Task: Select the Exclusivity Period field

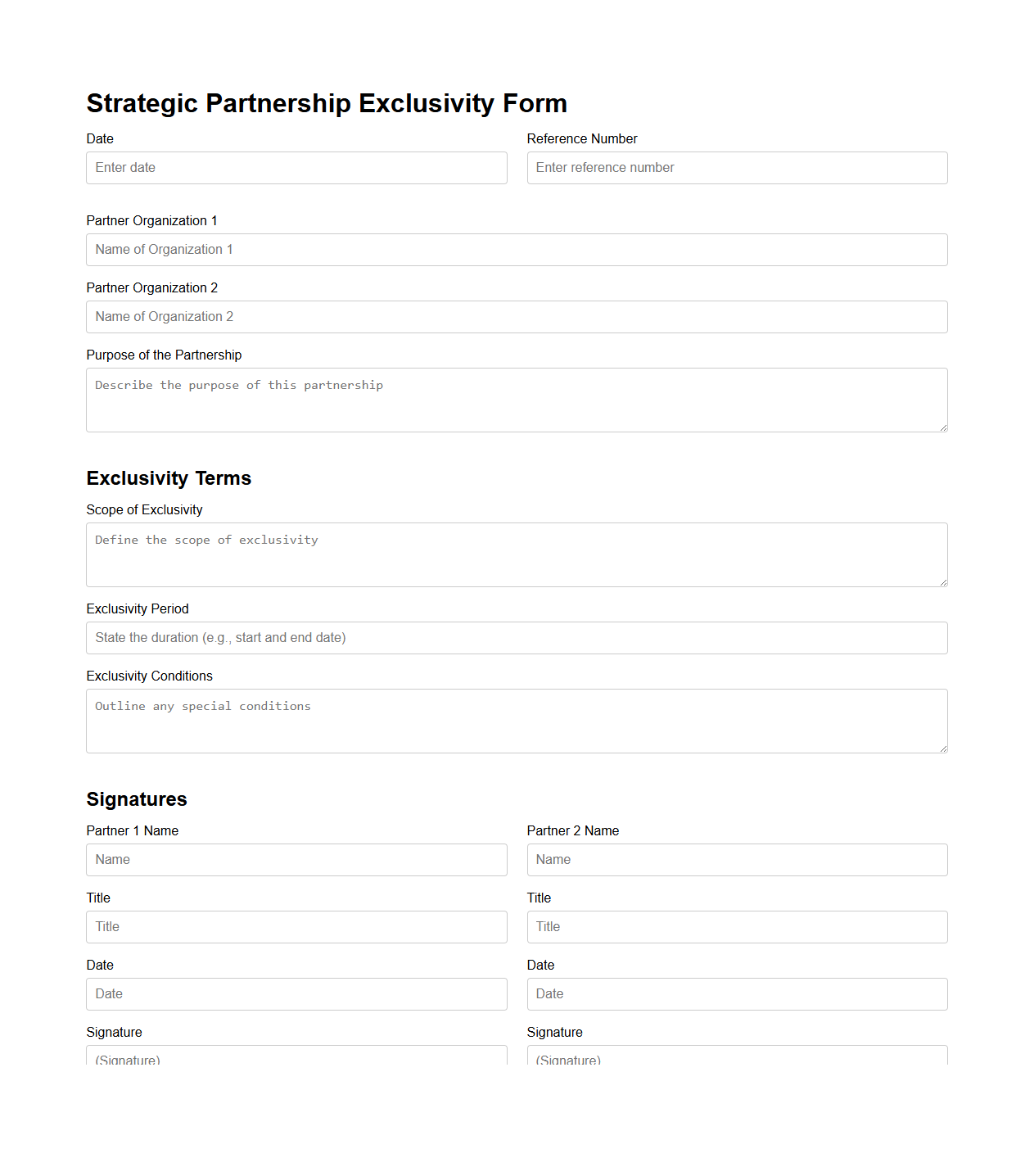Action: click(516, 638)
